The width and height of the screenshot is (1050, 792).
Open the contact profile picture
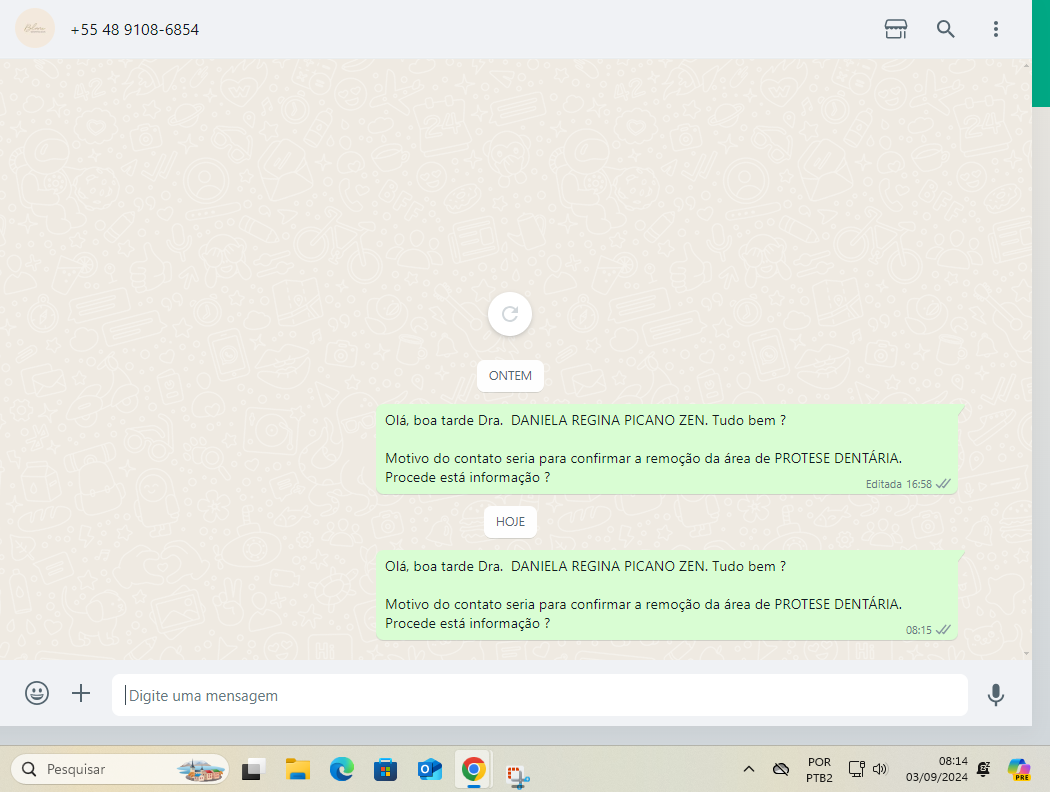pyautogui.click(x=35, y=29)
